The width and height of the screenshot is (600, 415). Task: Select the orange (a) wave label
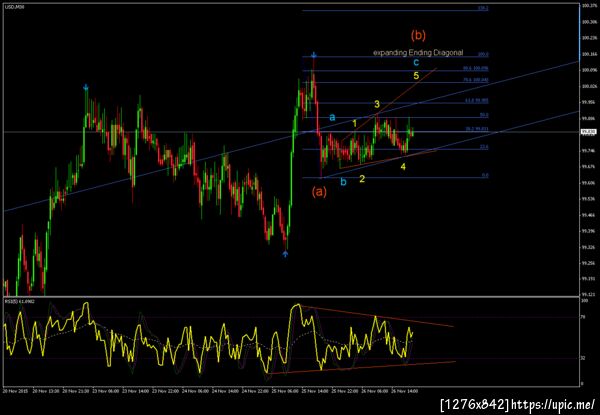(319, 192)
